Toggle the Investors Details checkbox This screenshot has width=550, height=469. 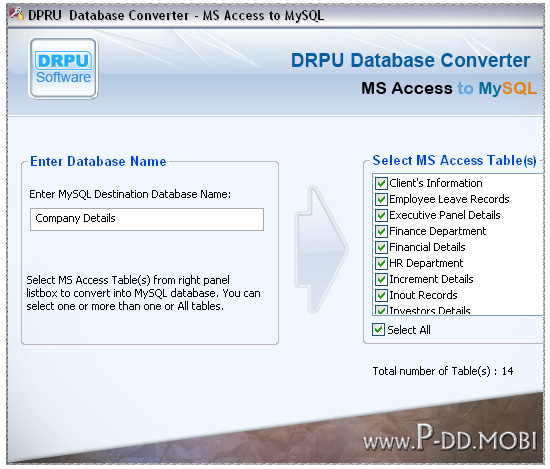pos(381,310)
